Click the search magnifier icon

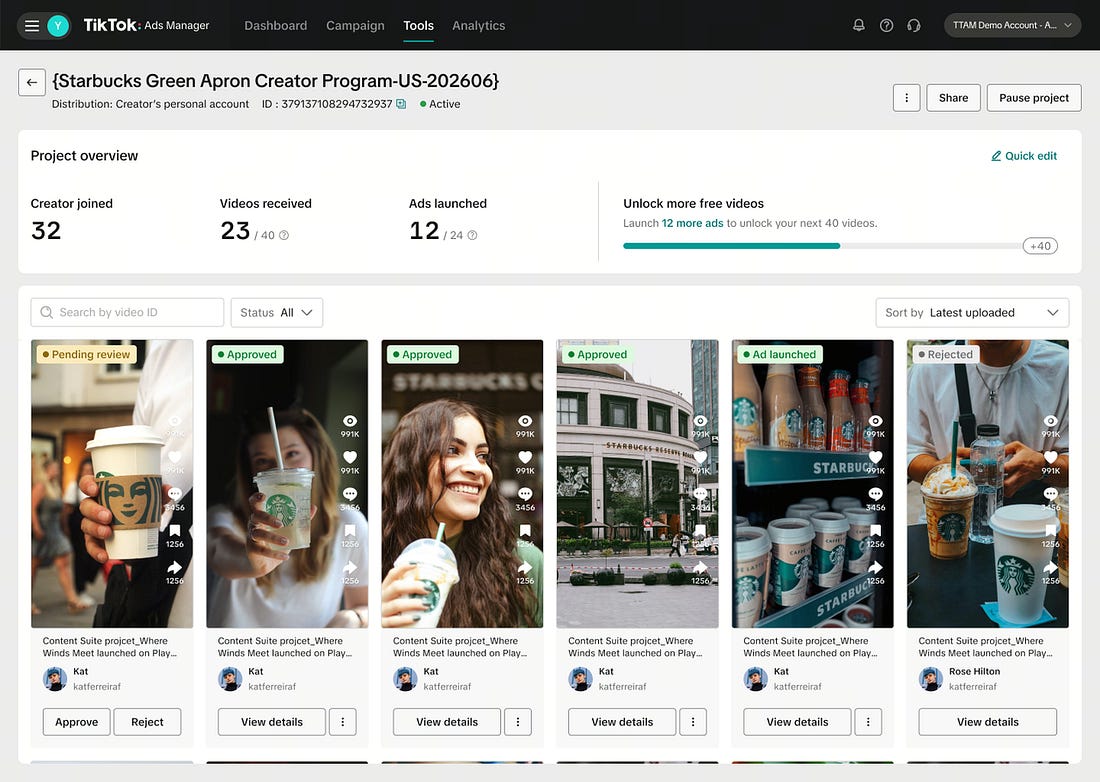point(46,312)
